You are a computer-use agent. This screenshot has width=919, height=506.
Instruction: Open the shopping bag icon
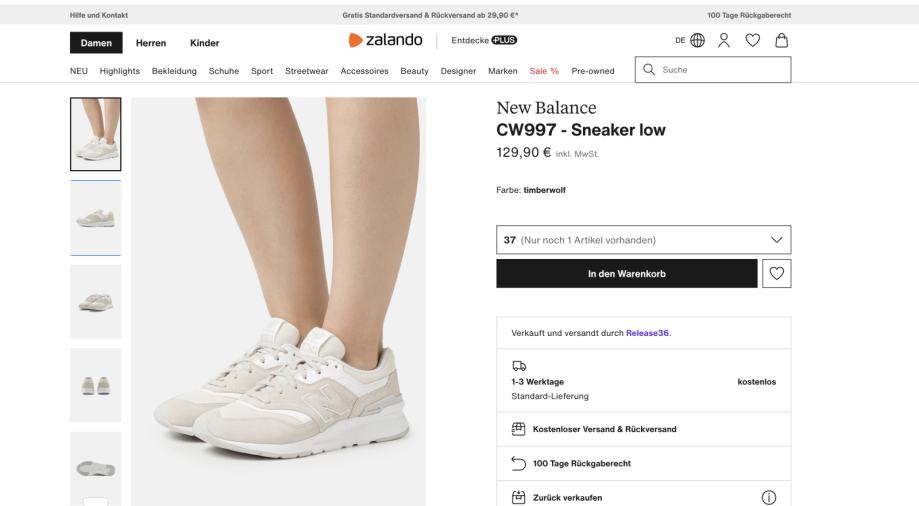[782, 42]
